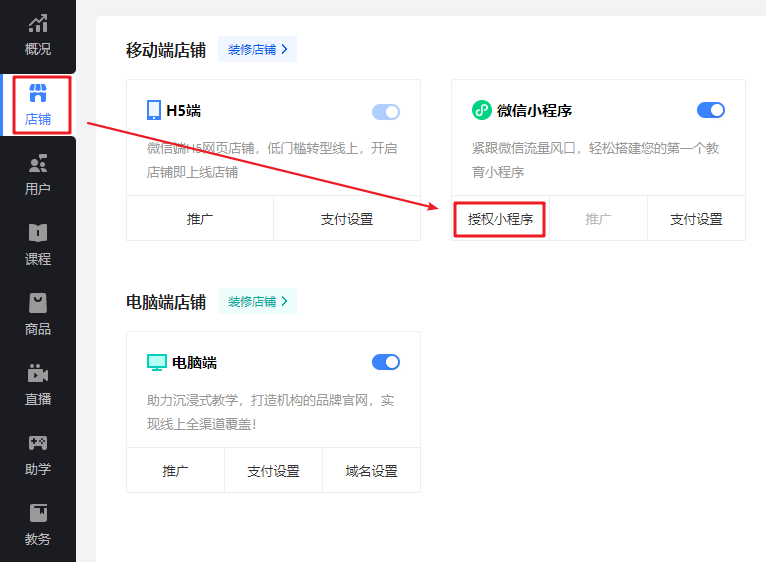This screenshot has width=766, height=562.
Task: Click description starting 微信端H5网页店铺
Action: [x=272, y=160]
